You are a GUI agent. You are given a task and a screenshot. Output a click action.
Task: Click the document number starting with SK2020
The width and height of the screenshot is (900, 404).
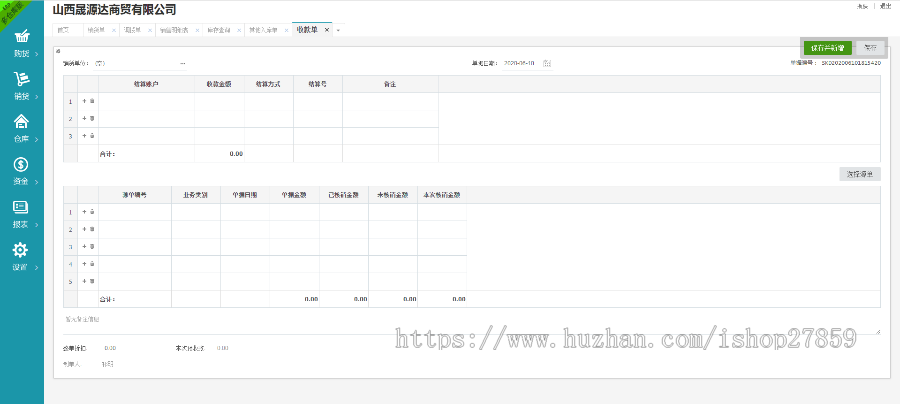(x=851, y=63)
